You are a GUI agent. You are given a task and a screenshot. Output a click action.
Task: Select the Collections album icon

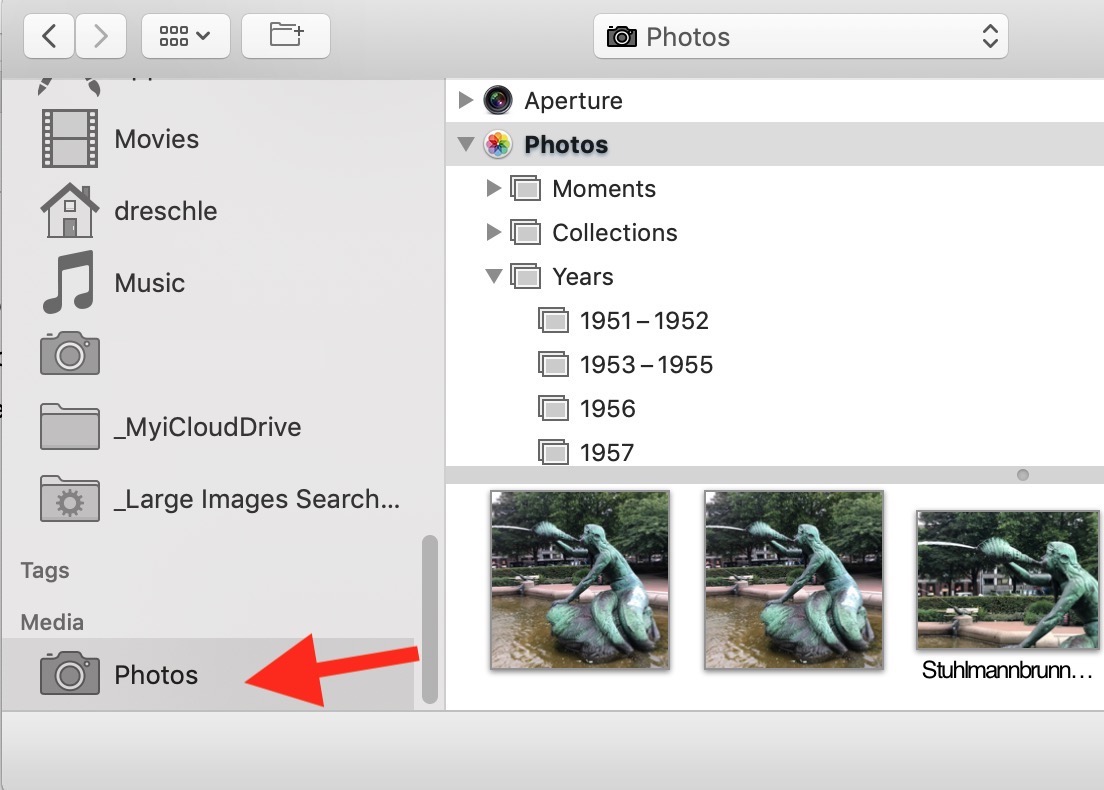click(x=525, y=232)
